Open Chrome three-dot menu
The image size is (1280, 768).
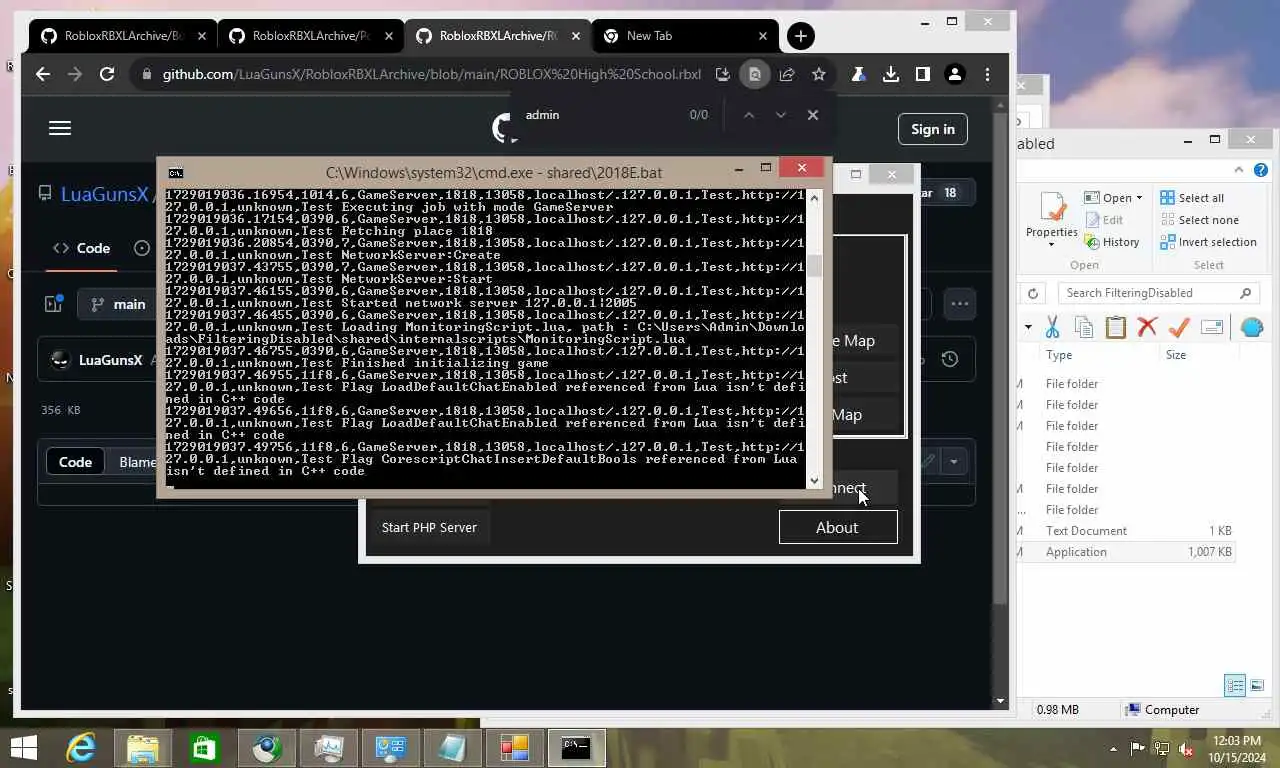[987, 74]
